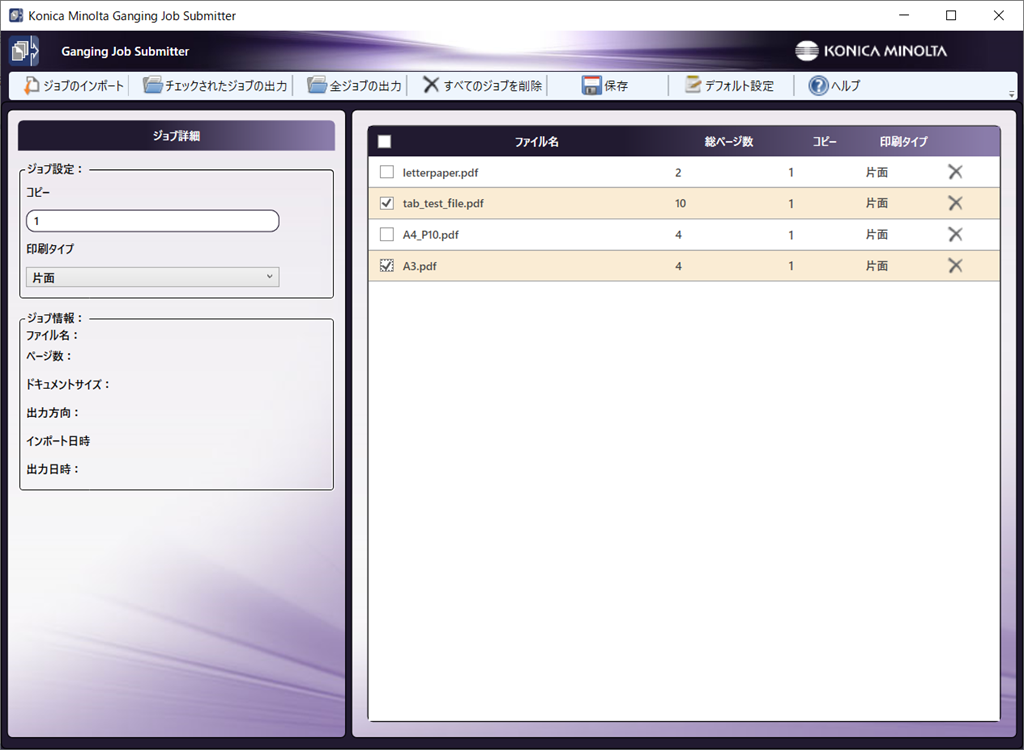
Task: Click チェックされたジョブの出力 label text
Action: 226,86
